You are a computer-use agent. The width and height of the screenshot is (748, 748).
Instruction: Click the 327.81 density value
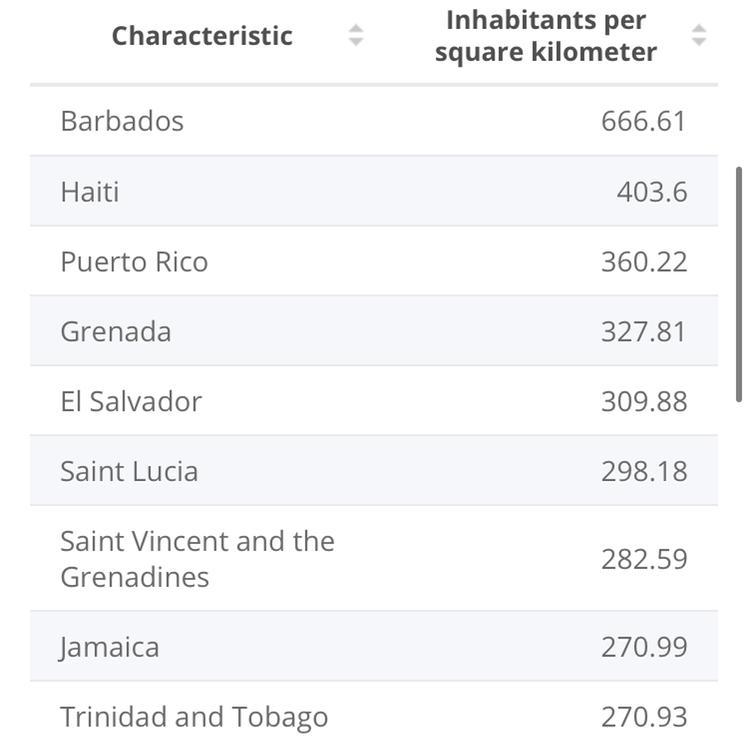click(644, 332)
